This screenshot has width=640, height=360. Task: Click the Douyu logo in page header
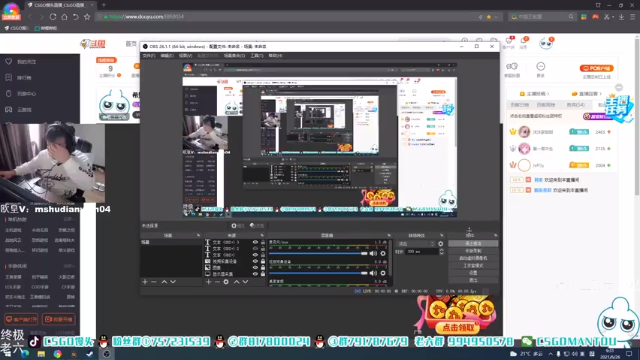coord(93,44)
